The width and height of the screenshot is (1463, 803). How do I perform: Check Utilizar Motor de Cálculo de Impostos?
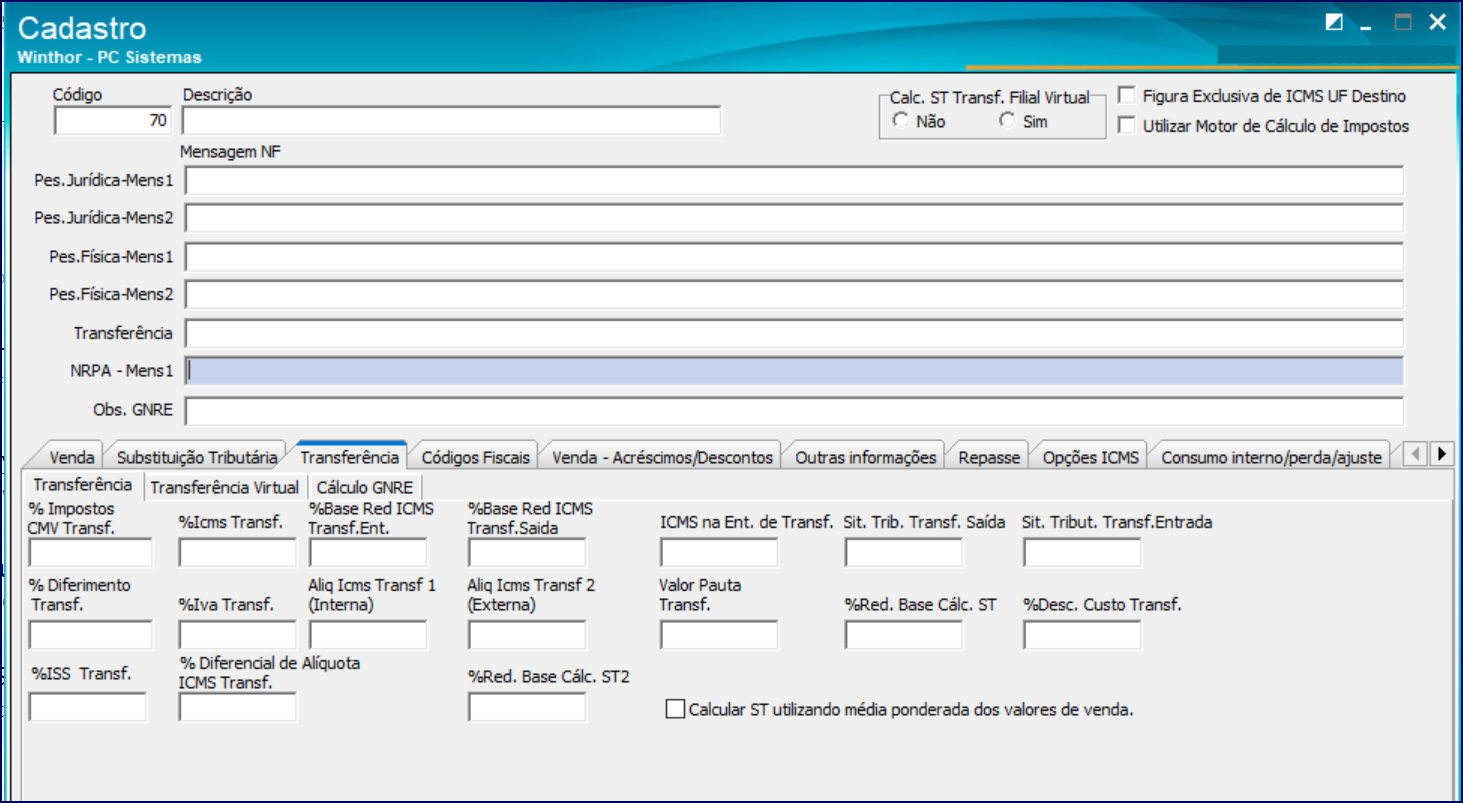[1127, 126]
